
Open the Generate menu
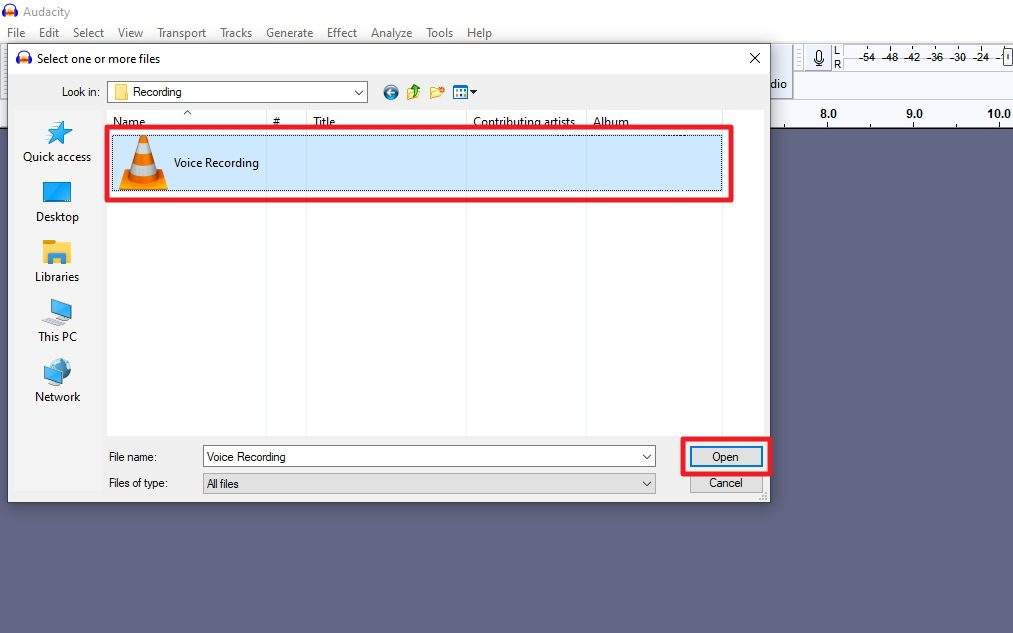click(x=289, y=33)
